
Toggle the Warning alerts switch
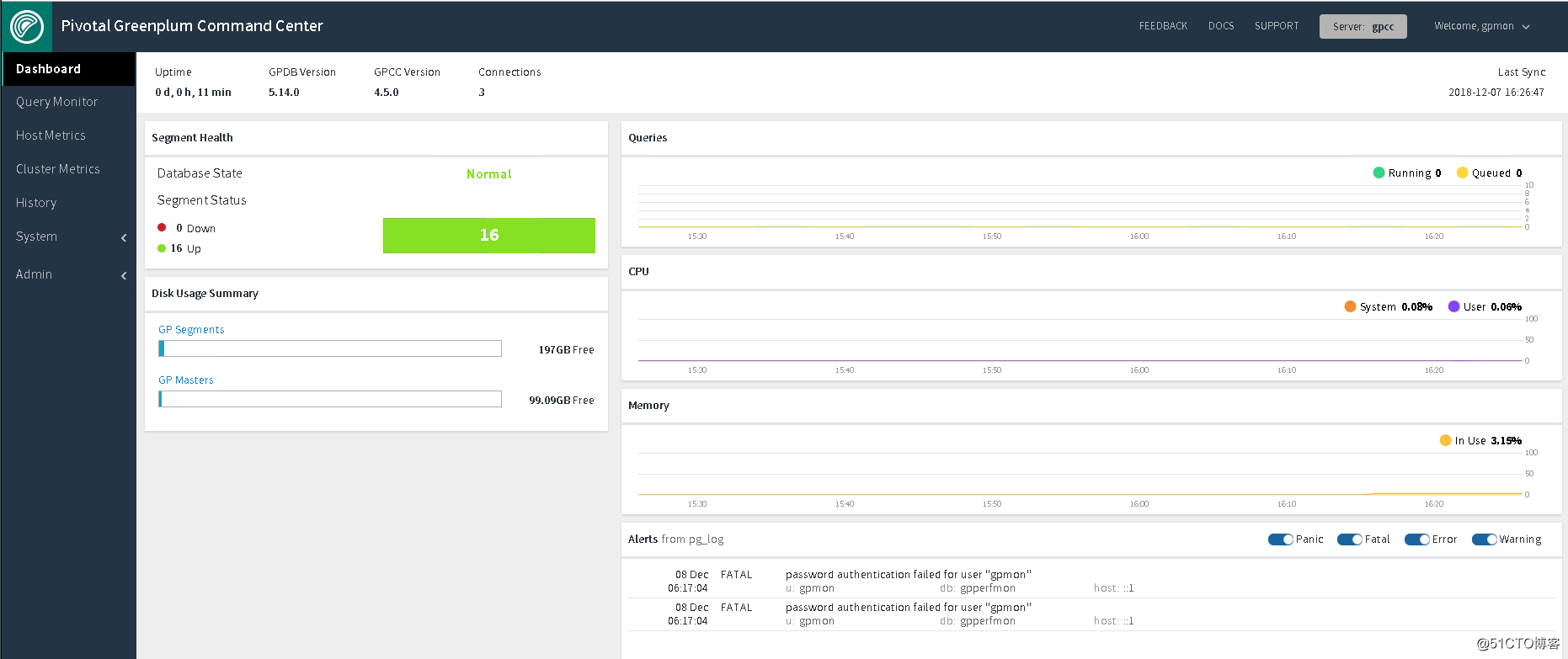coord(1484,539)
